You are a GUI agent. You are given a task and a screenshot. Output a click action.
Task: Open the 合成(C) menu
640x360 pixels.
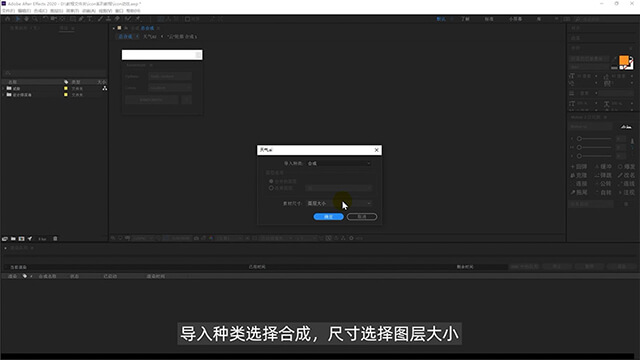click(x=40, y=11)
